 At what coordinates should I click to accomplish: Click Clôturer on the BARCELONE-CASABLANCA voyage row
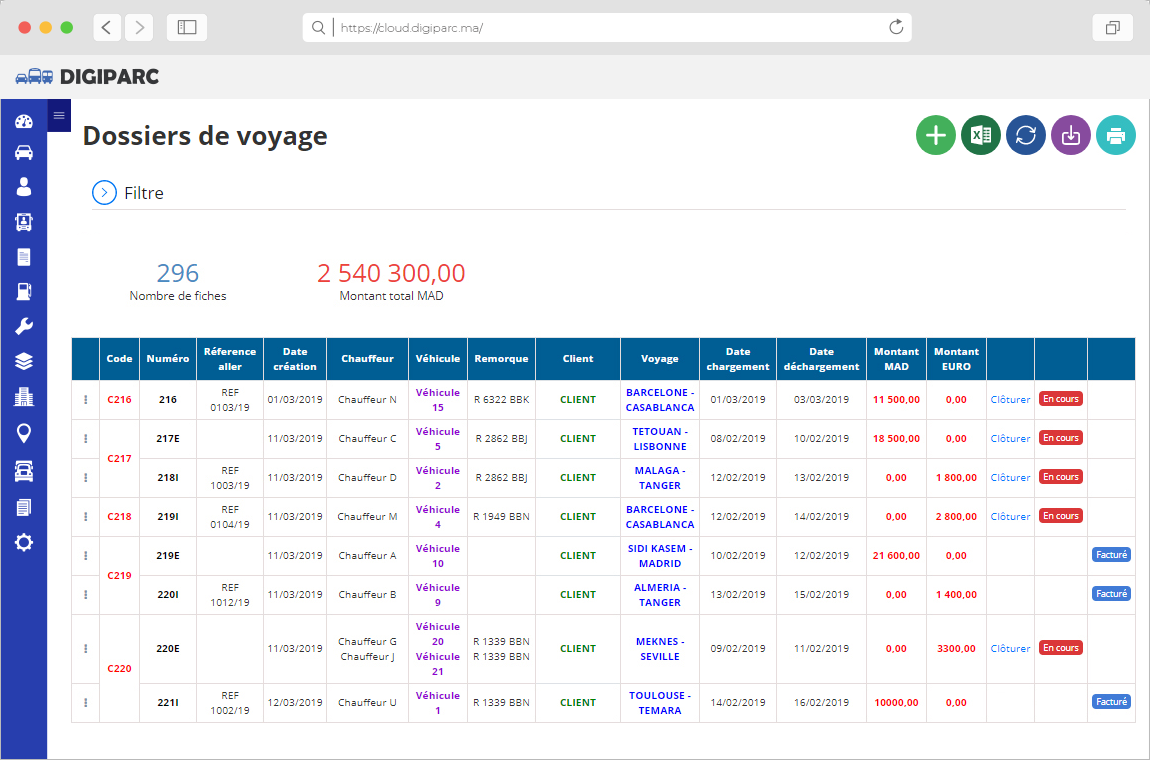1010,399
